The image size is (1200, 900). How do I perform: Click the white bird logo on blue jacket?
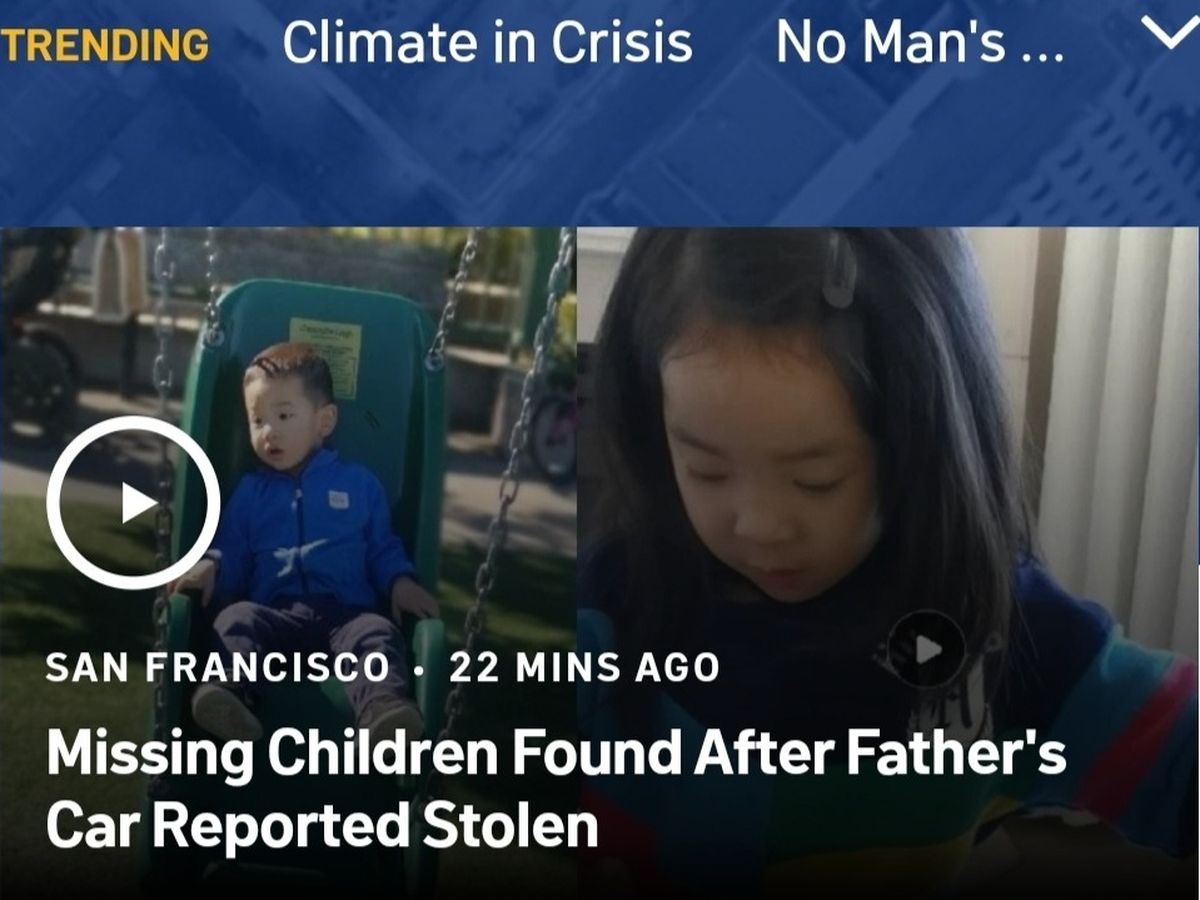pyautogui.click(x=300, y=554)
